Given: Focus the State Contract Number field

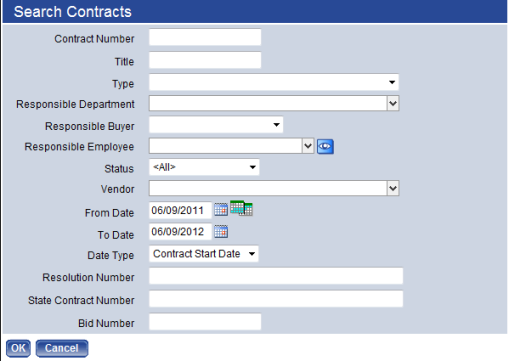Looking at the screenshot, I should pyautogui.click(x=276, y=299).
